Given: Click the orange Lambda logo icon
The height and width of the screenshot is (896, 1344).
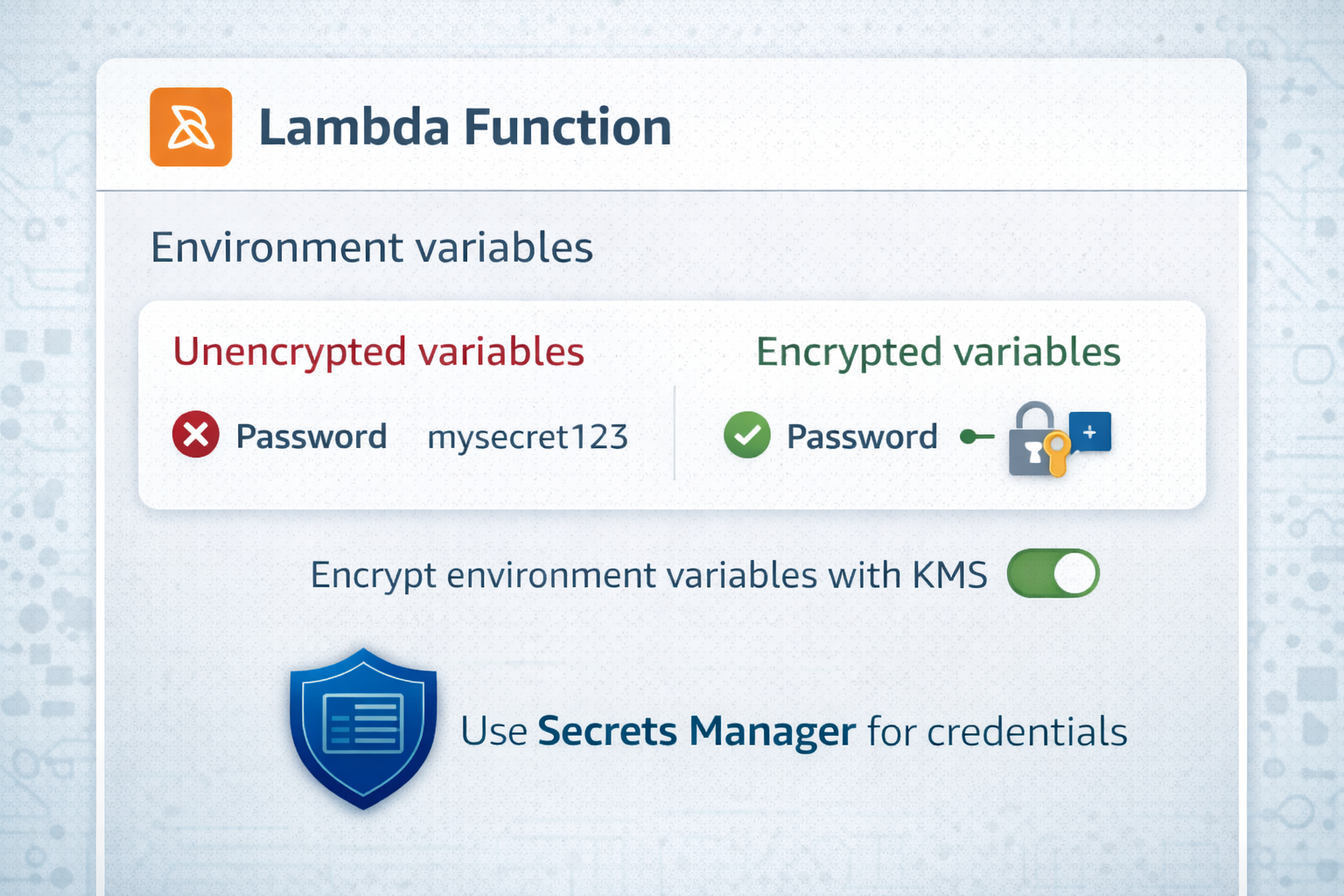Looking at the screenshot, I should click(191, 127).
